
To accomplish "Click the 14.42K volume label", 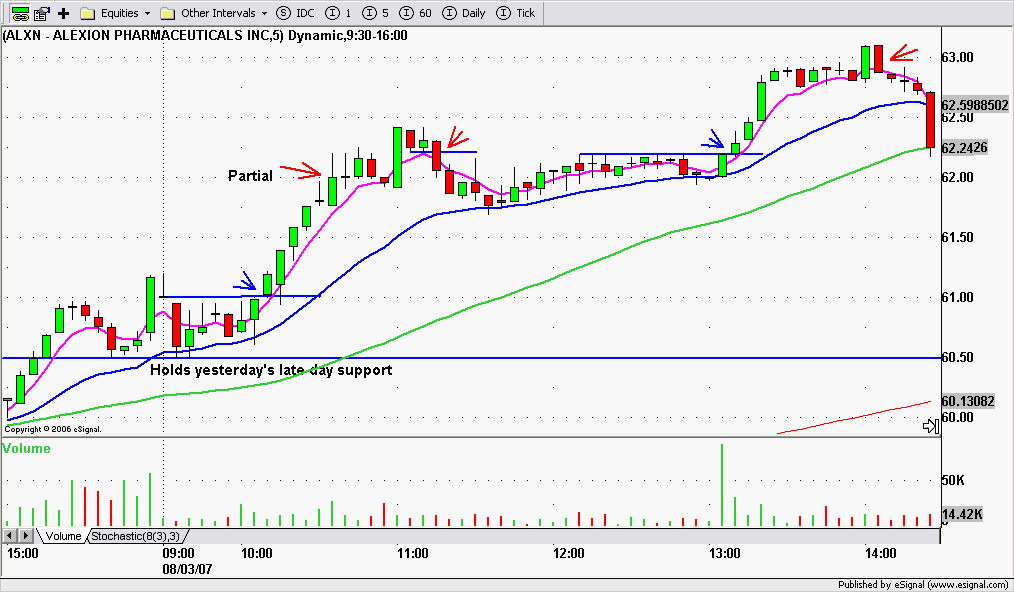I will 962,515.
